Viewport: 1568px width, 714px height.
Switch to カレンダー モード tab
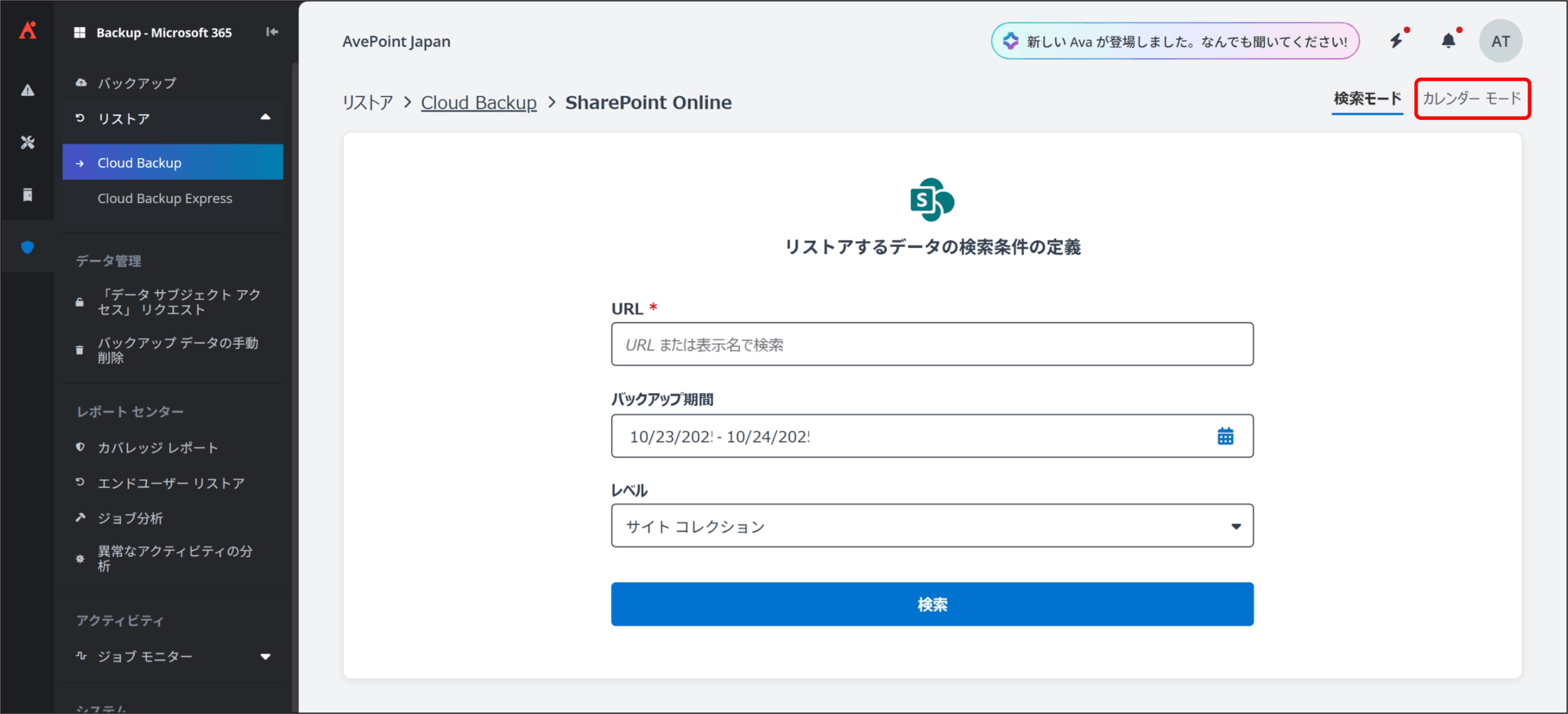click(1471, 99)
